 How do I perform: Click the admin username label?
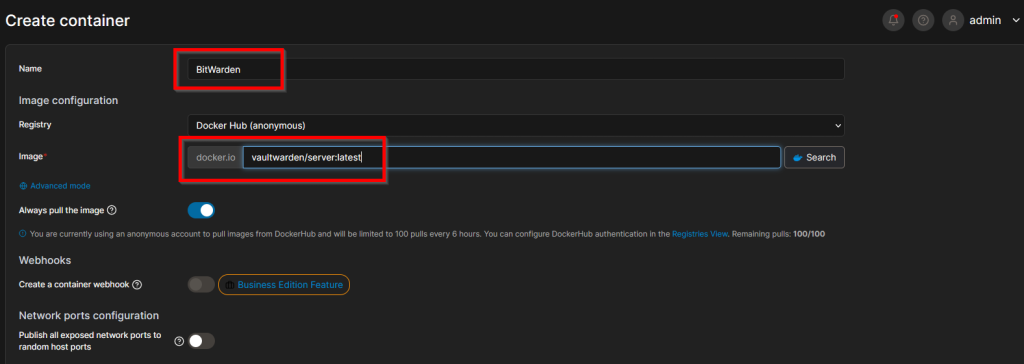(x=985, y=20)
